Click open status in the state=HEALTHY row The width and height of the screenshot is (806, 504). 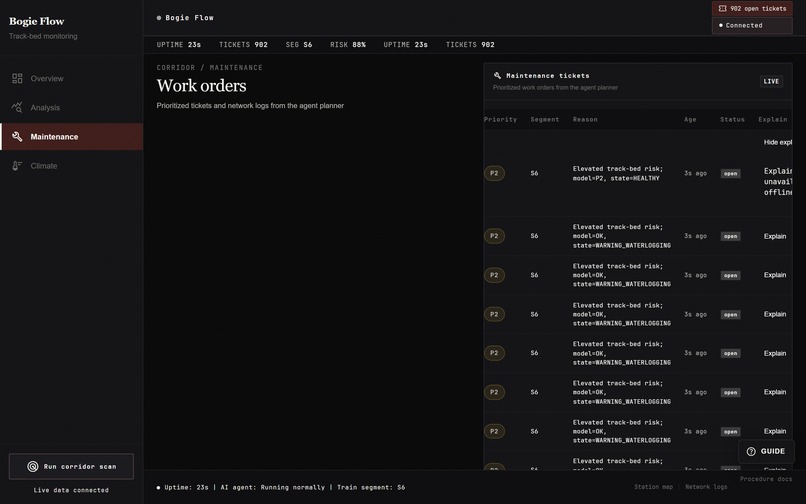pyautogui.click(x=730, y=174)
